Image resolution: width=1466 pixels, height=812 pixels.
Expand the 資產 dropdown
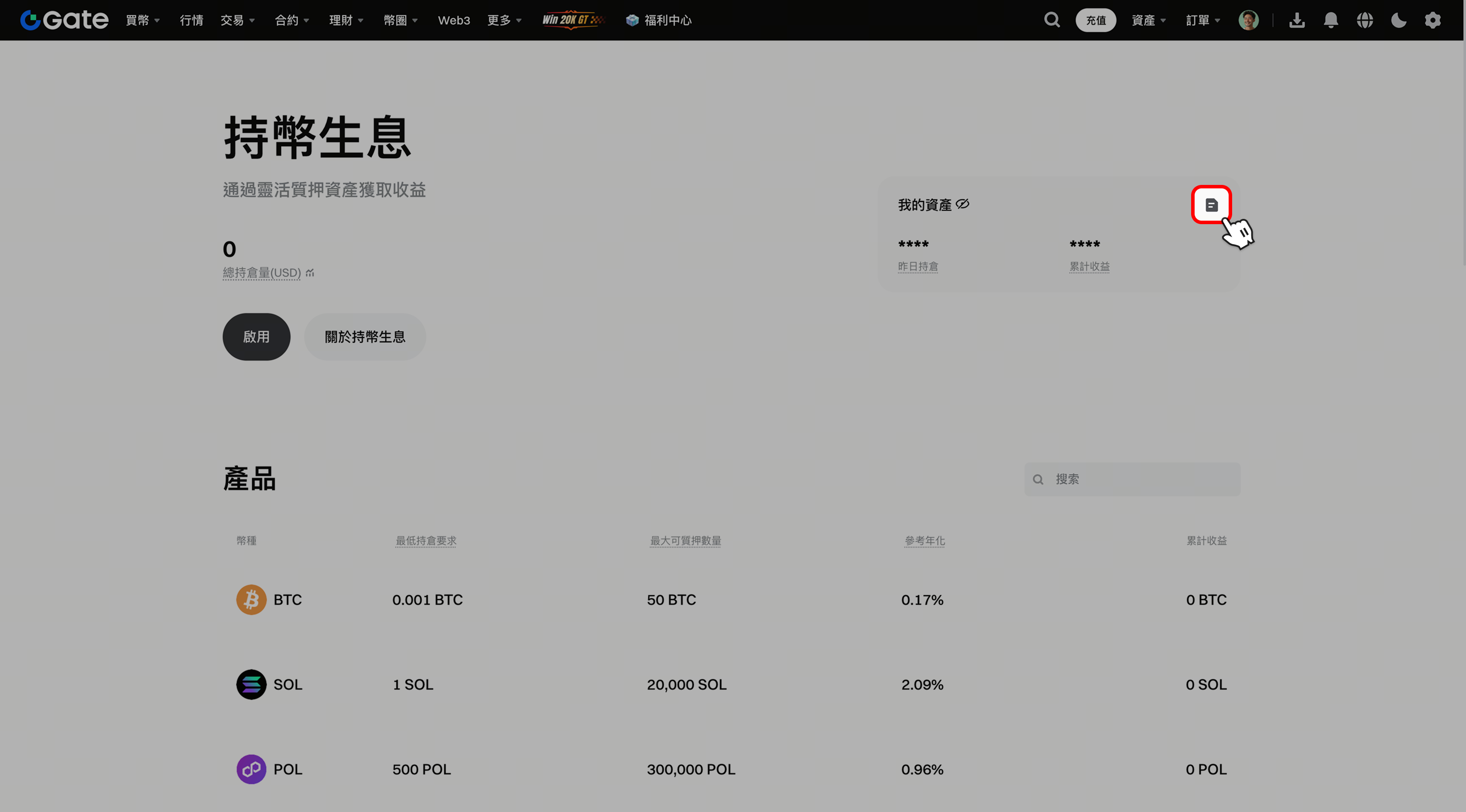pyautogui.click(x=1148, y=20)
